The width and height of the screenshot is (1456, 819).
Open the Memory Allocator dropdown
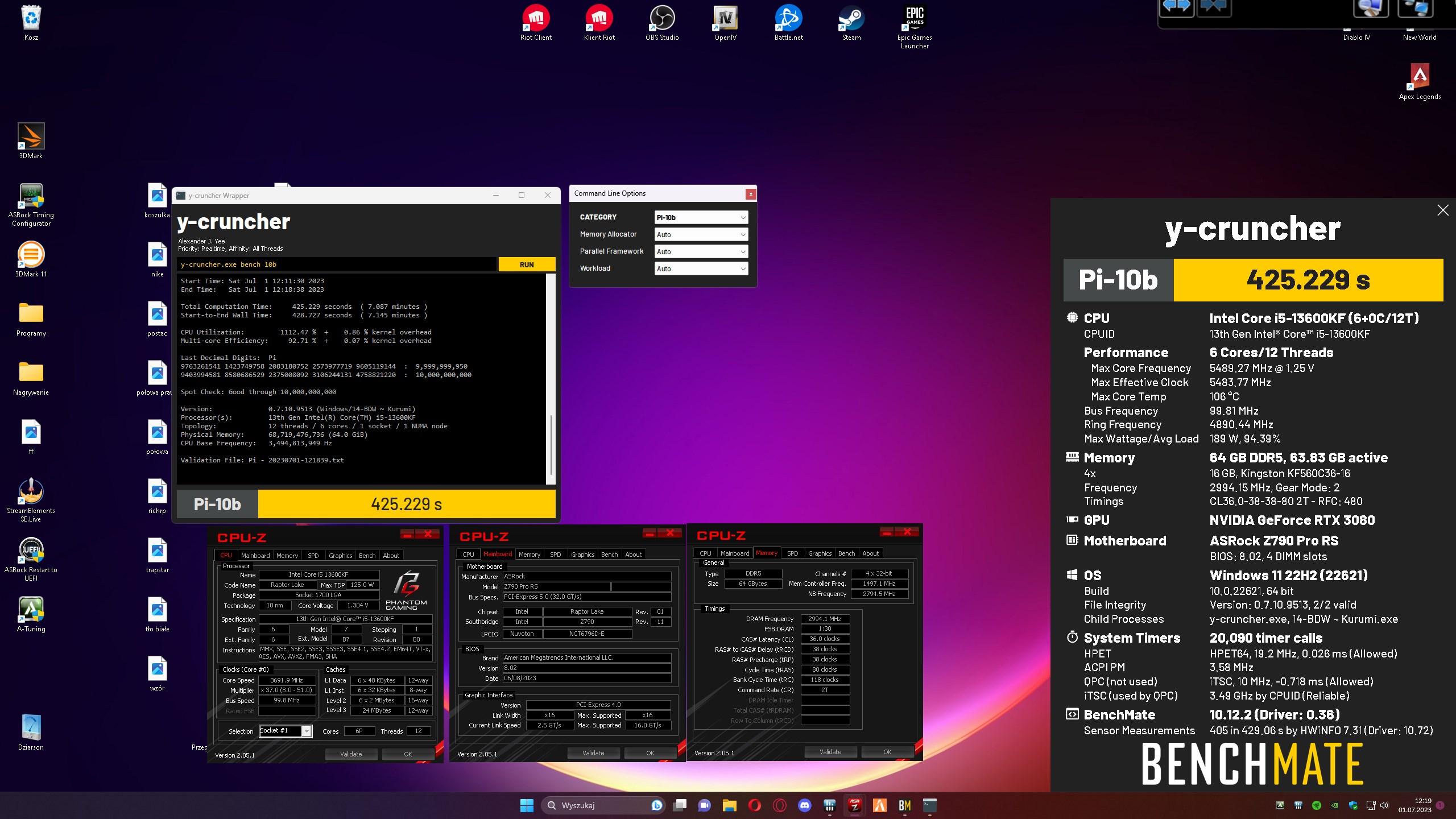tap(701, 234)
